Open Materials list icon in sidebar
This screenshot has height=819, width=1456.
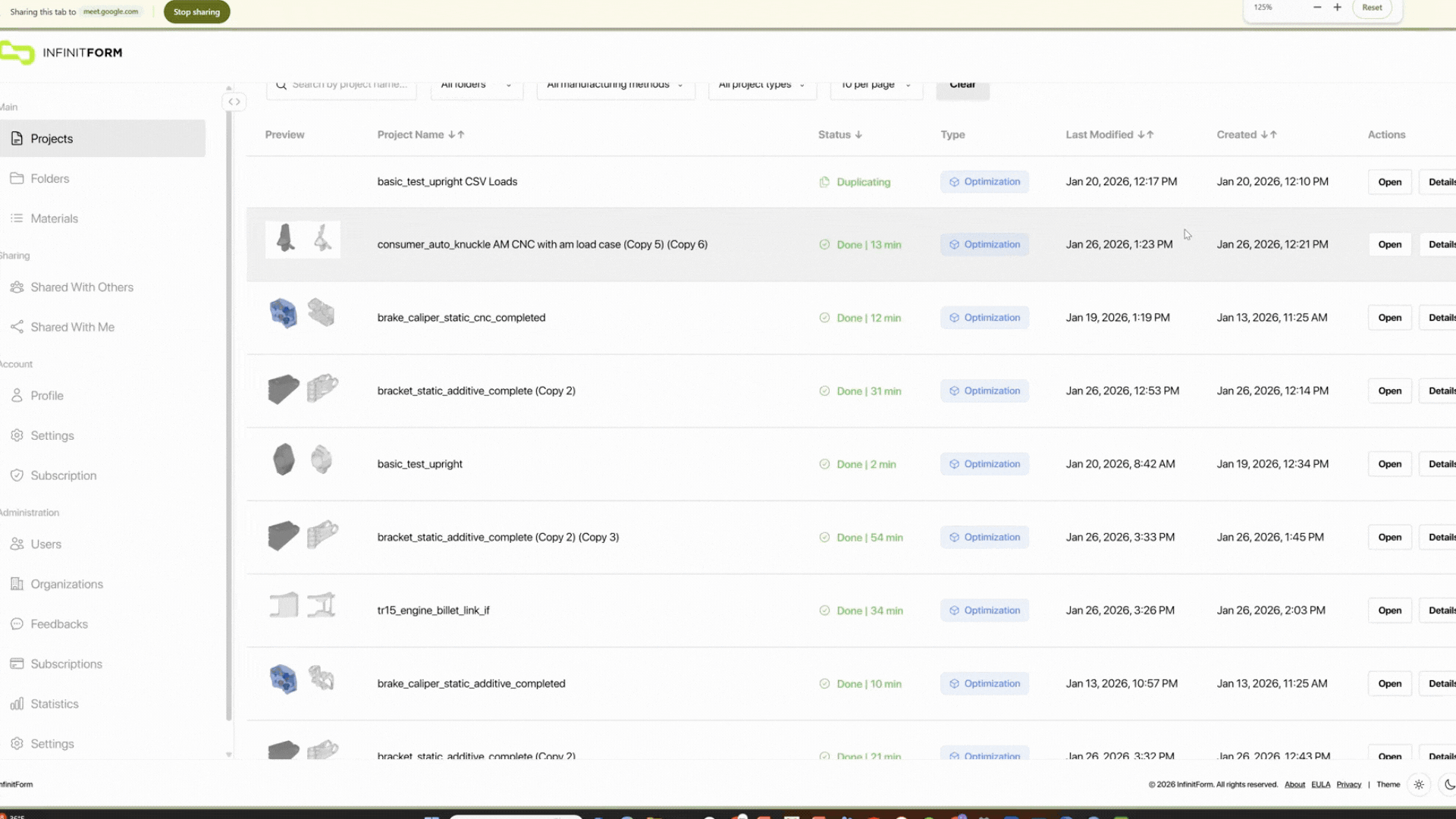(x=17, y=218)
